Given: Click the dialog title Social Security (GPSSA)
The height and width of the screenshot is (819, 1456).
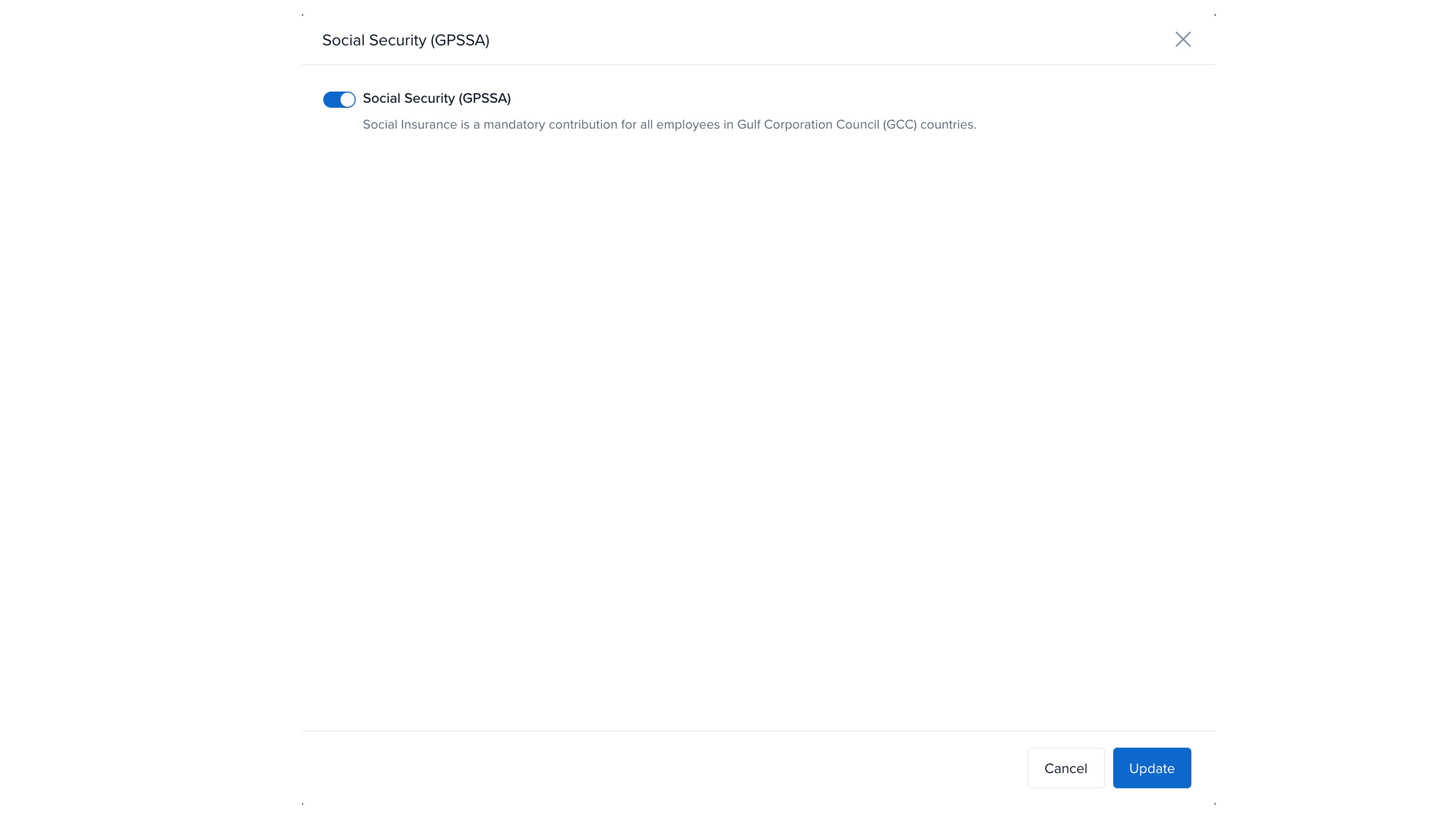Looking at the screenshot, I should 405,40.
